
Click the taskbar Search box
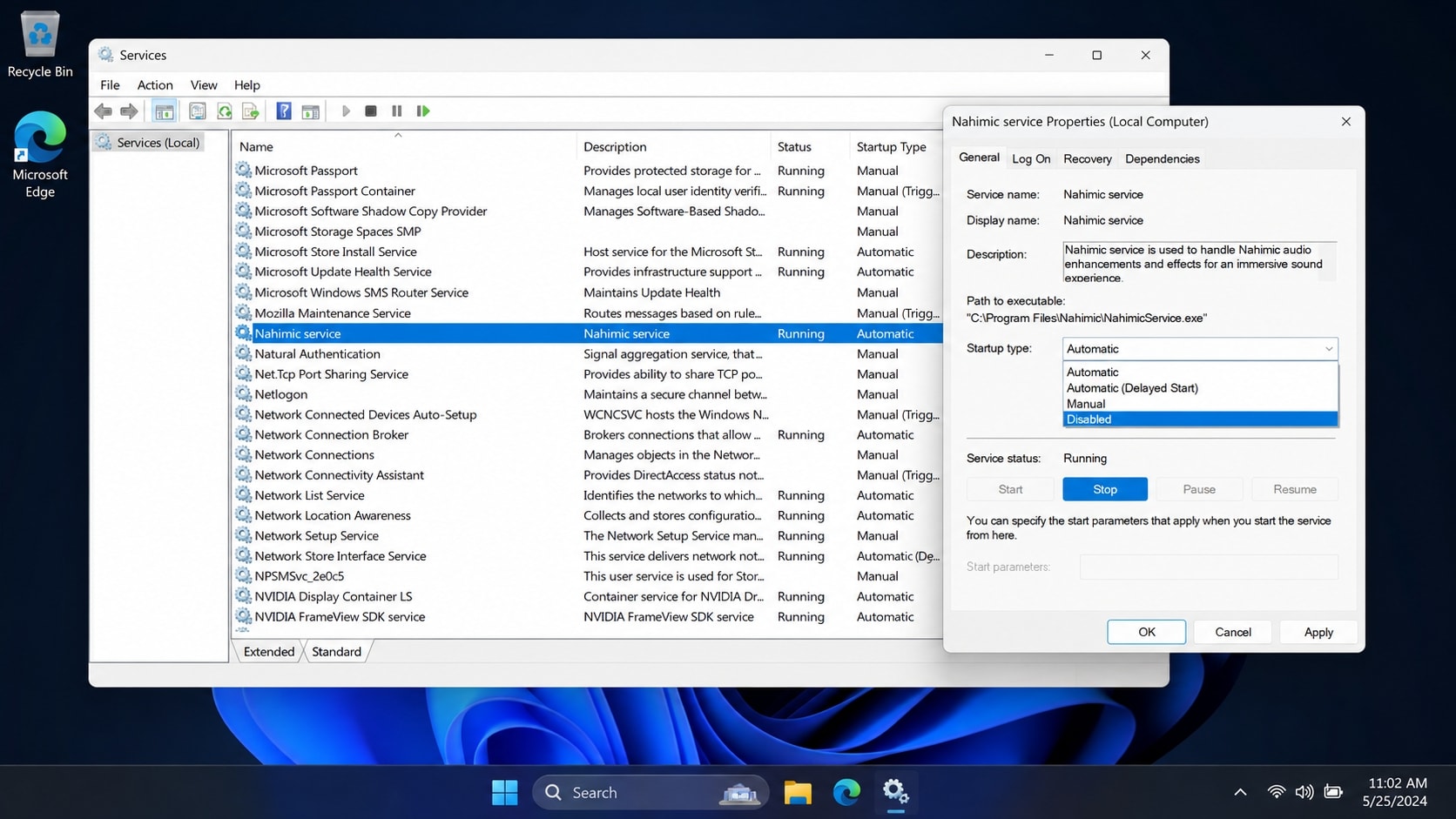point(650,792)
